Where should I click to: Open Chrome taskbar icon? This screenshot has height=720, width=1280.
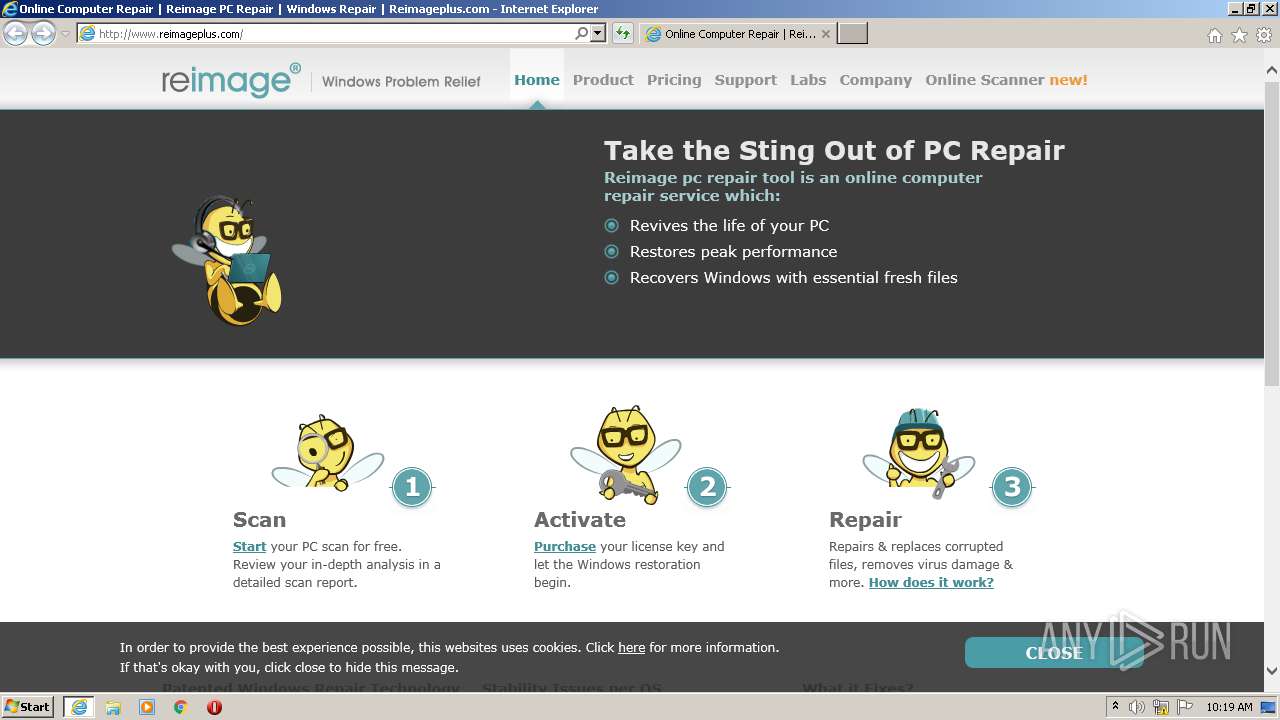coord(181,707)
